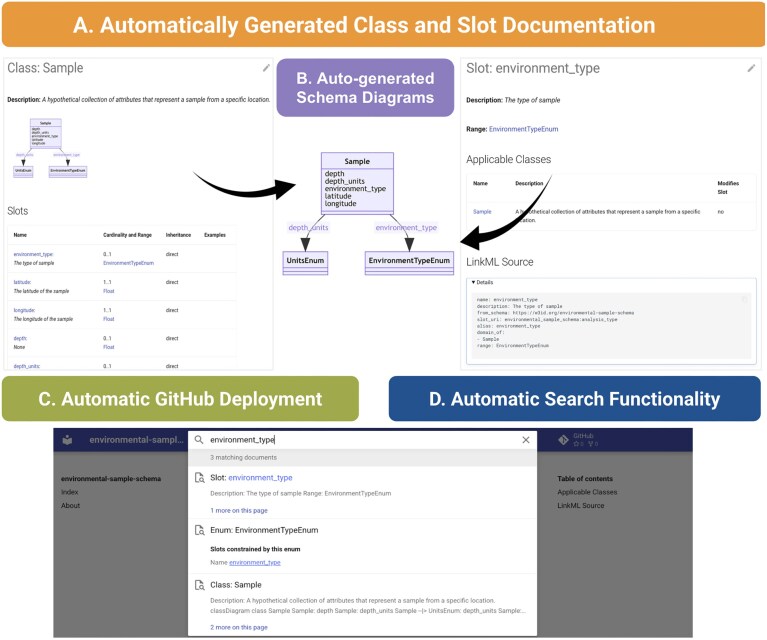Click the Sample node in the large schema diagram
The height and width of the screenshot is (640, 767).
click(x=357, y=183)
